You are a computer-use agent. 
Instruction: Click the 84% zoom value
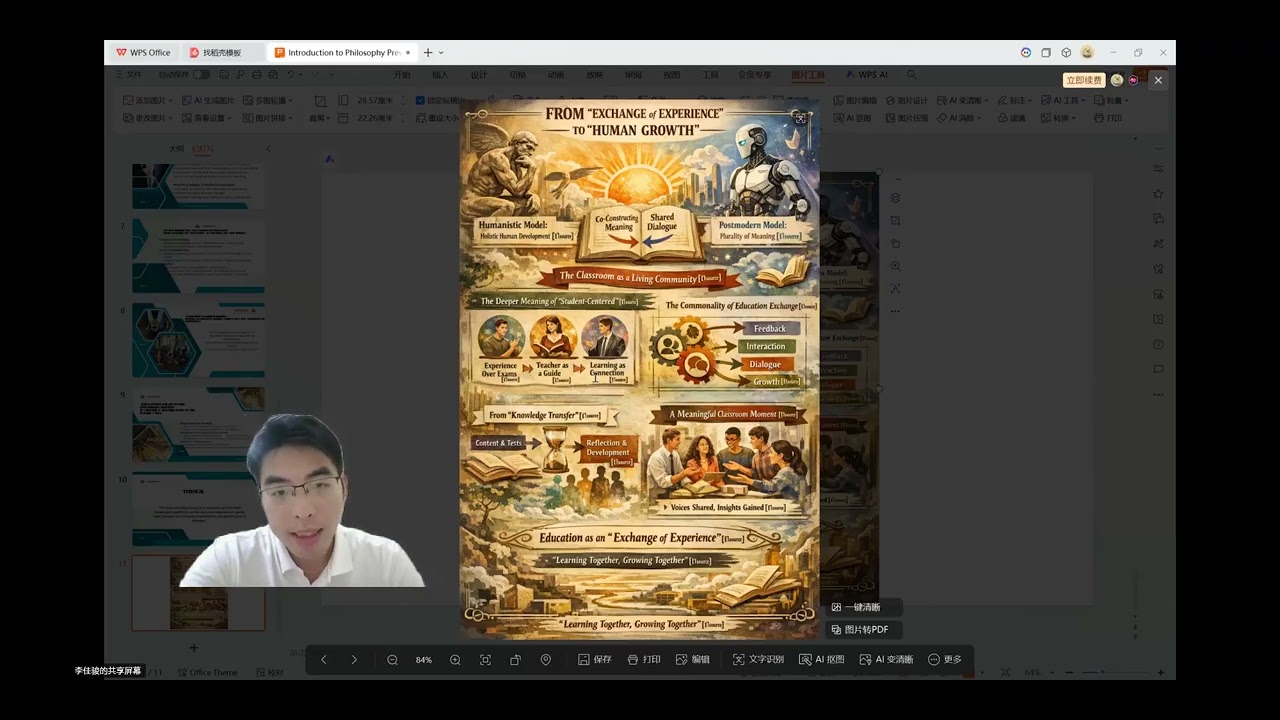click(424, 660)
